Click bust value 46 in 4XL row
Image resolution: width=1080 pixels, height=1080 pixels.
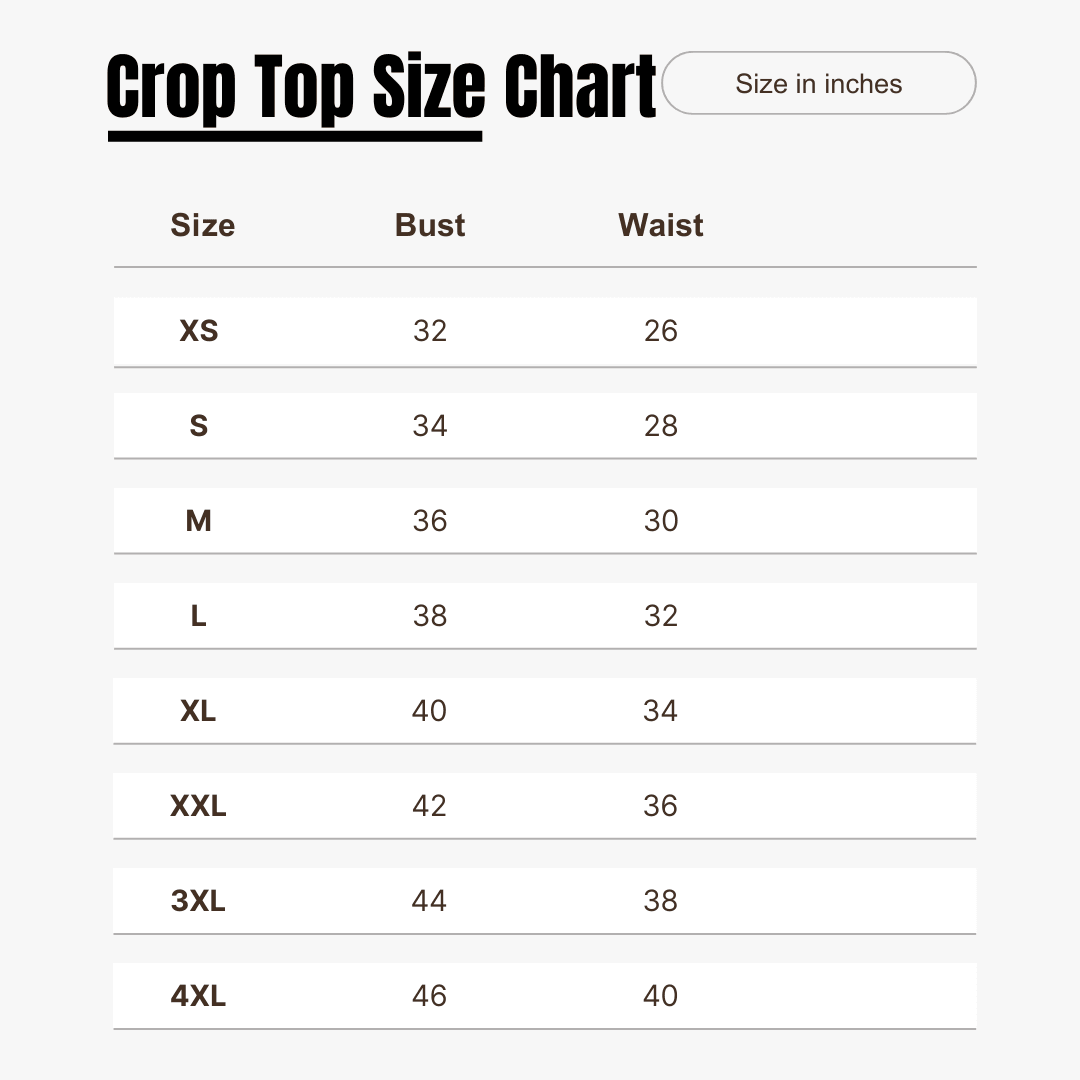pyautogui.click(x=430, y=996)
